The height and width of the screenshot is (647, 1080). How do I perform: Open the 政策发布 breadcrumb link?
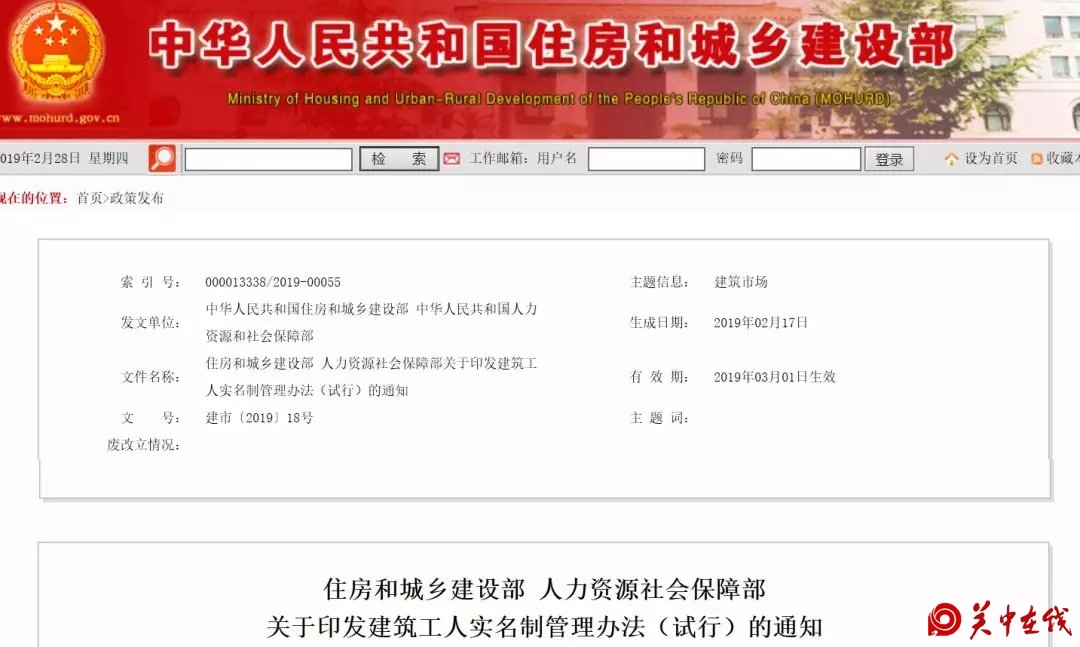[136, 198]
